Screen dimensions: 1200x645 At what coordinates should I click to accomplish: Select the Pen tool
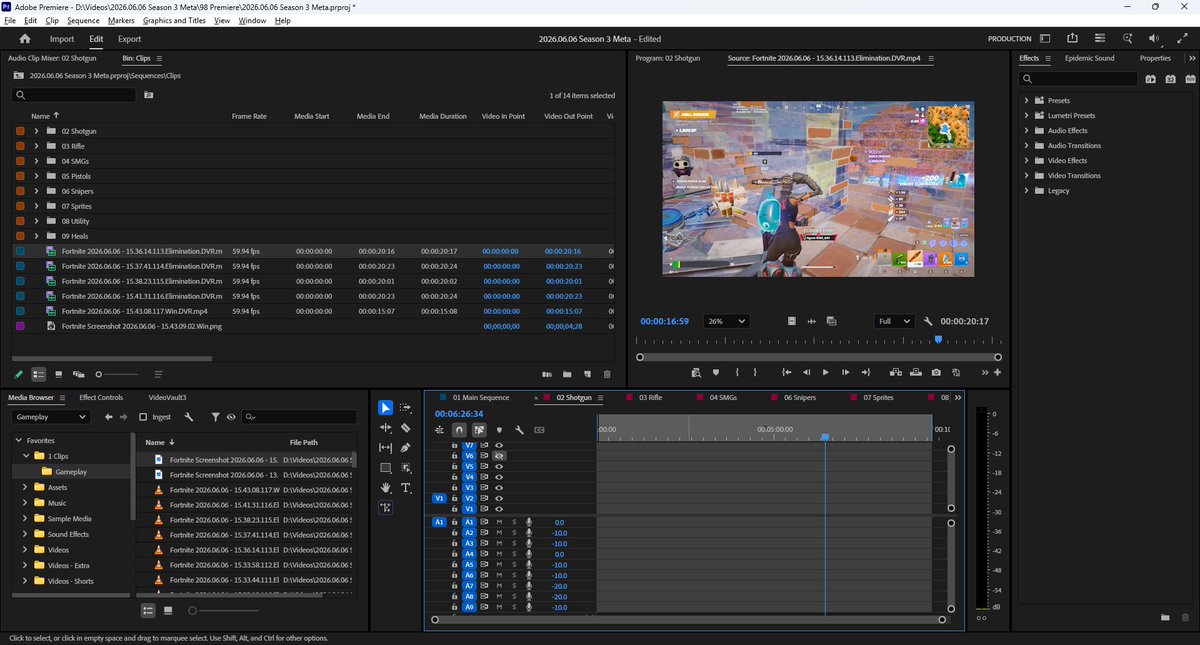point(406,447)
